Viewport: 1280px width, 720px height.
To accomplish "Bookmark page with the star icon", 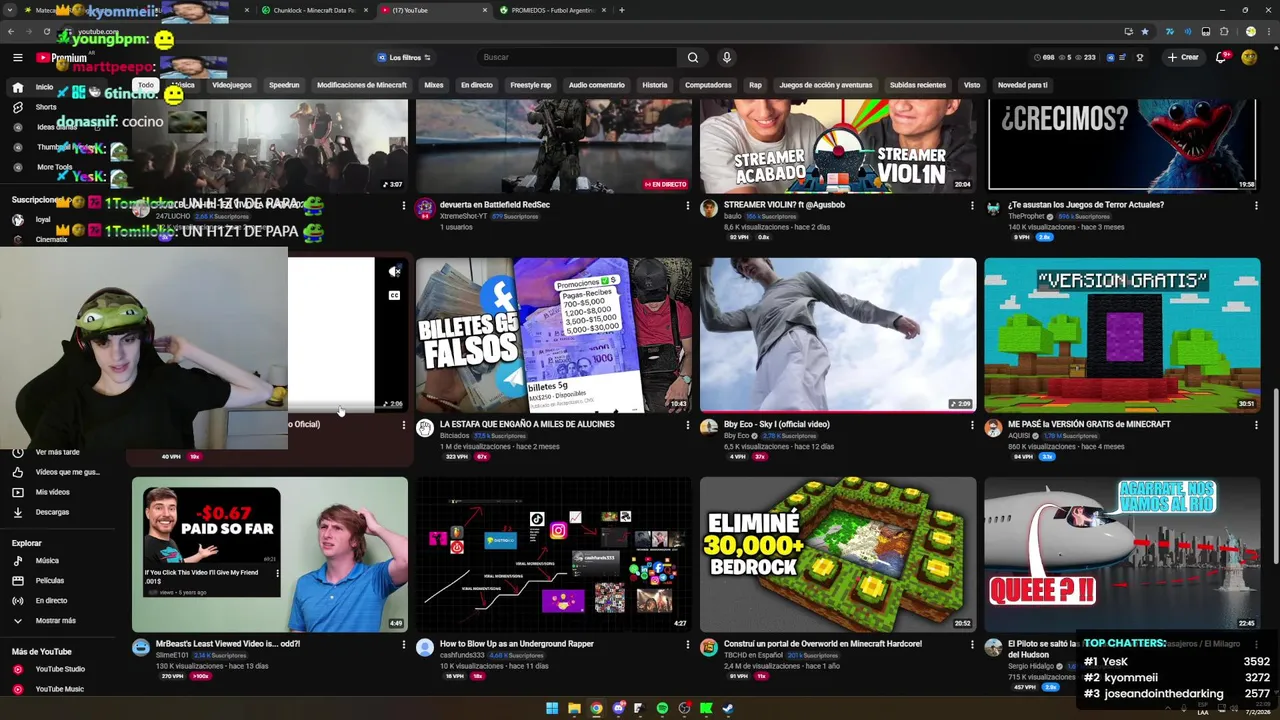I will point(1145,31).
